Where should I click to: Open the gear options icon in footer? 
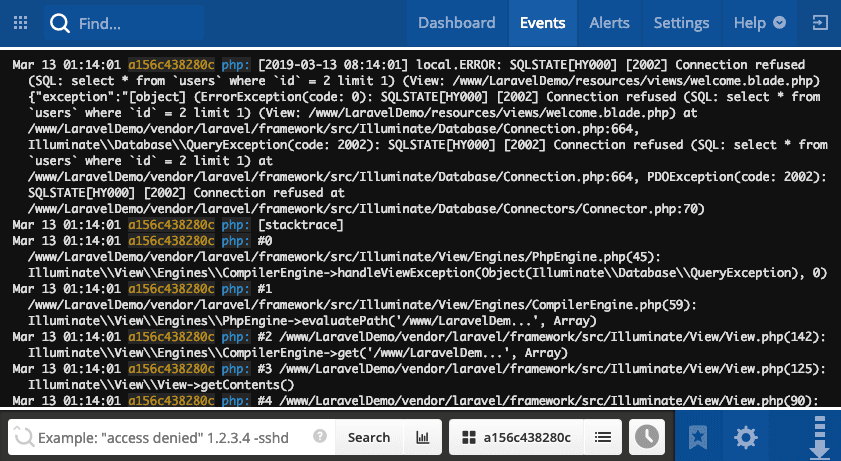point(746,437)
